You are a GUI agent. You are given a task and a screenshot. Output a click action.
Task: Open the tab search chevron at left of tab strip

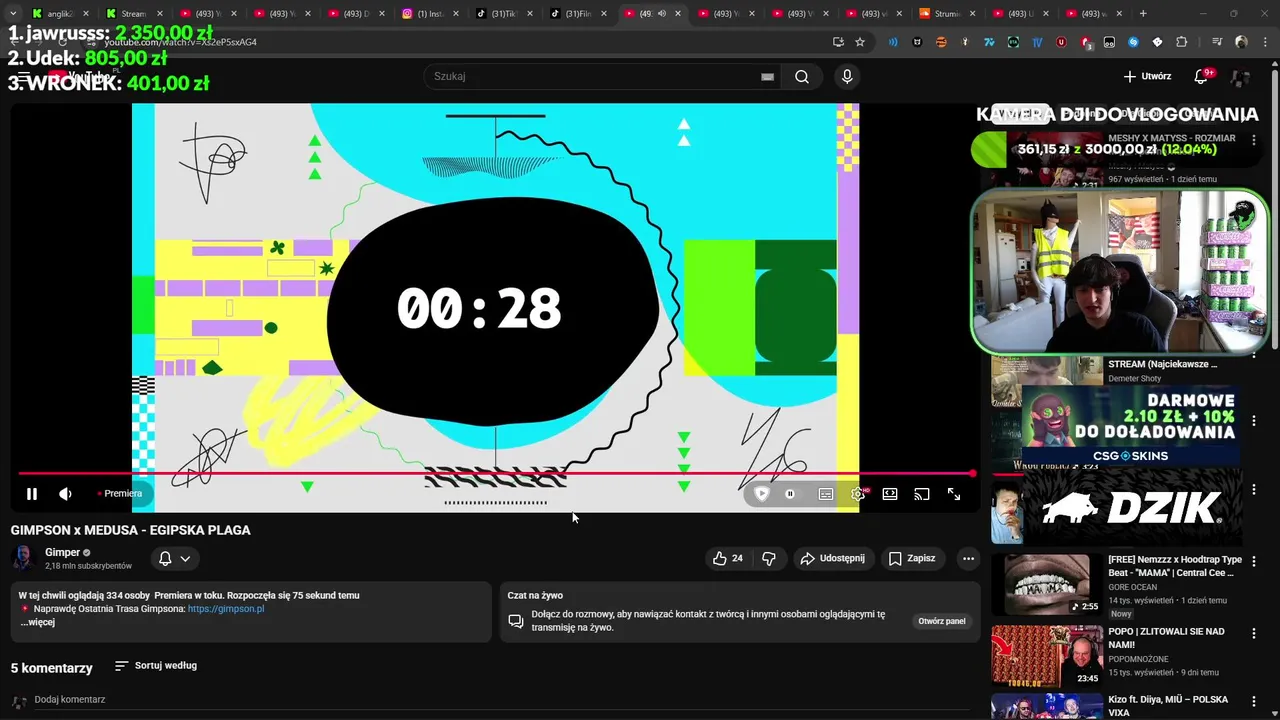[13, 14]
